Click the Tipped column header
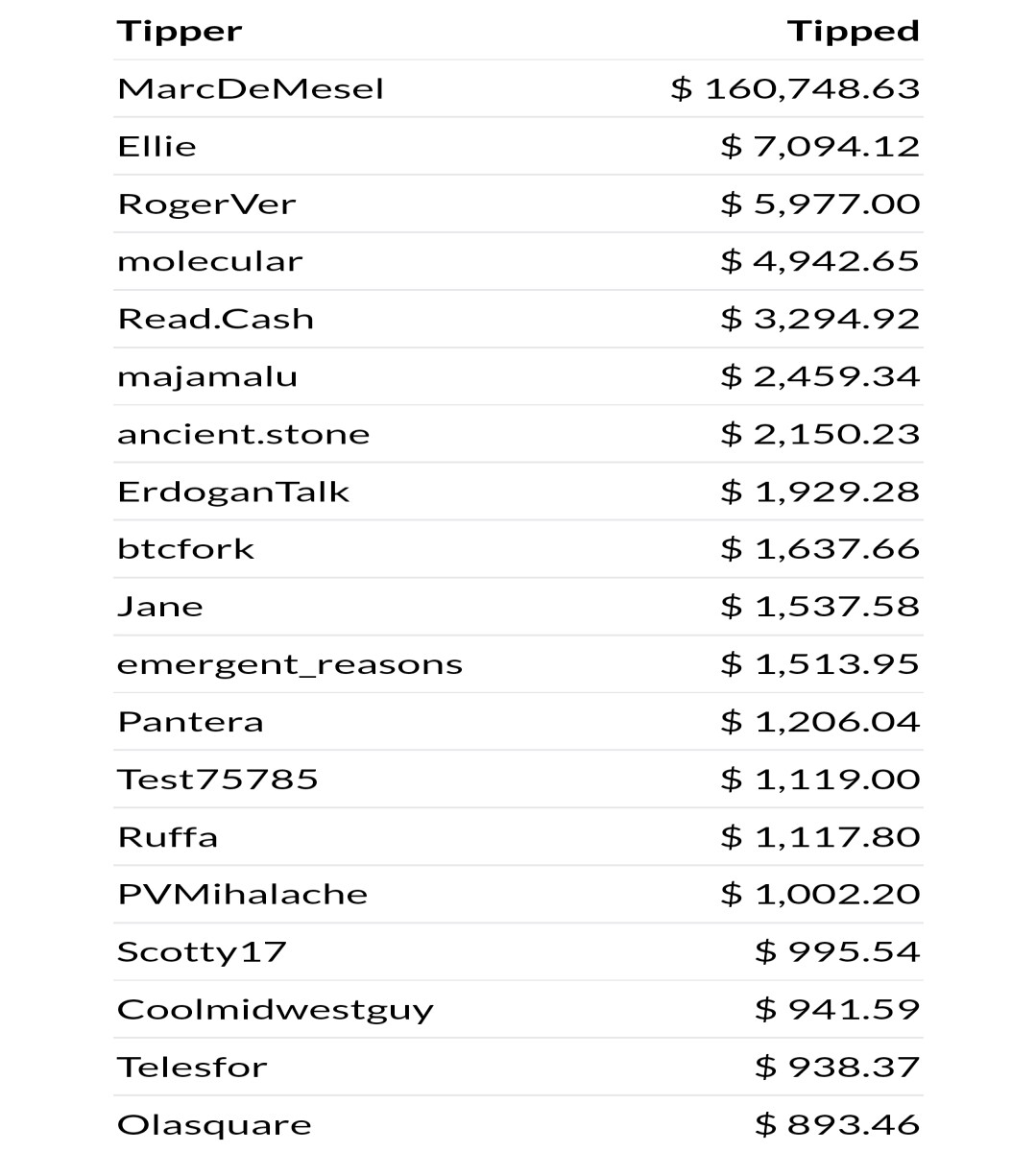1036x1152 pixels. [x=854, y=32]
